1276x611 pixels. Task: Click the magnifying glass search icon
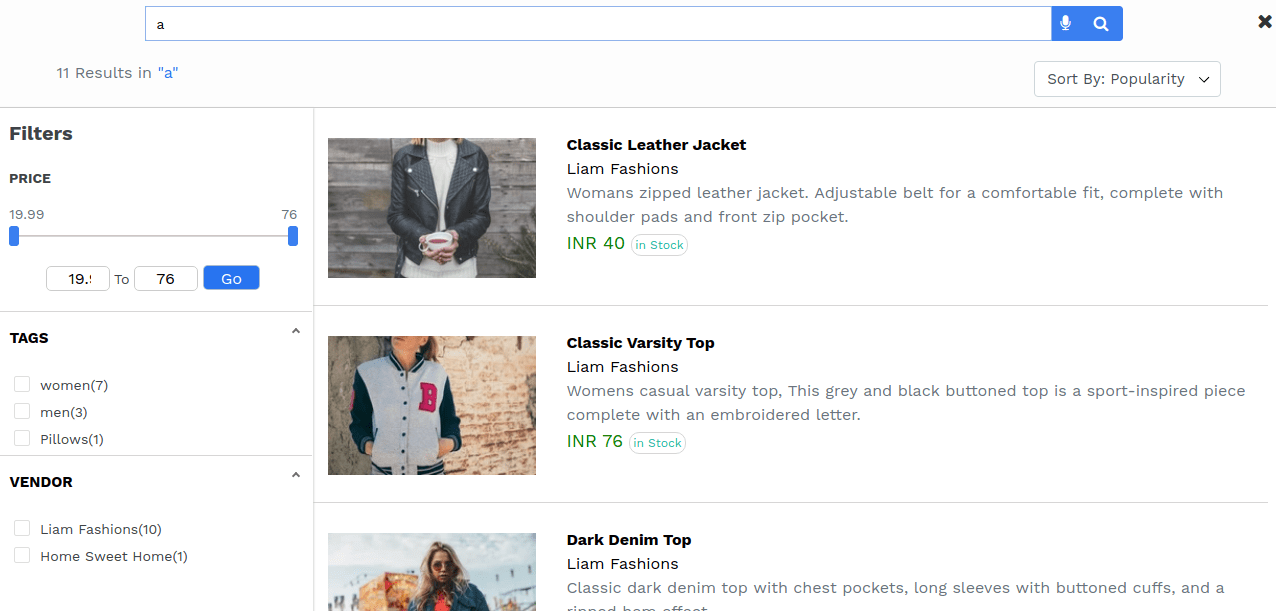click(x=1101, y=24)
